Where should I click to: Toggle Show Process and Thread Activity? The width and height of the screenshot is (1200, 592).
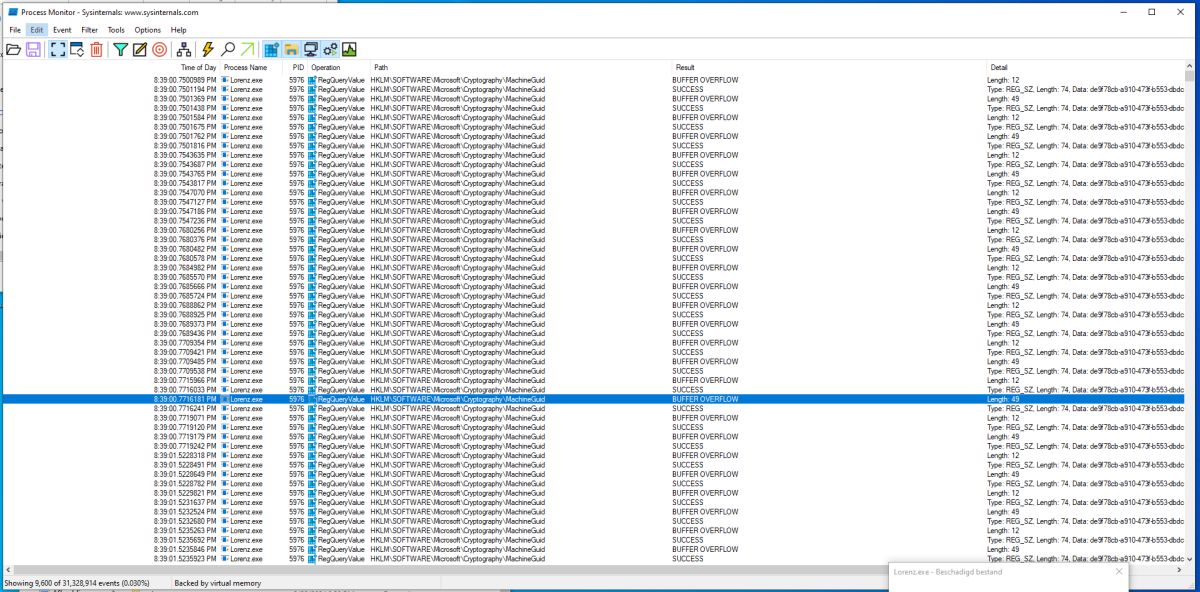[x=330, y=49]
